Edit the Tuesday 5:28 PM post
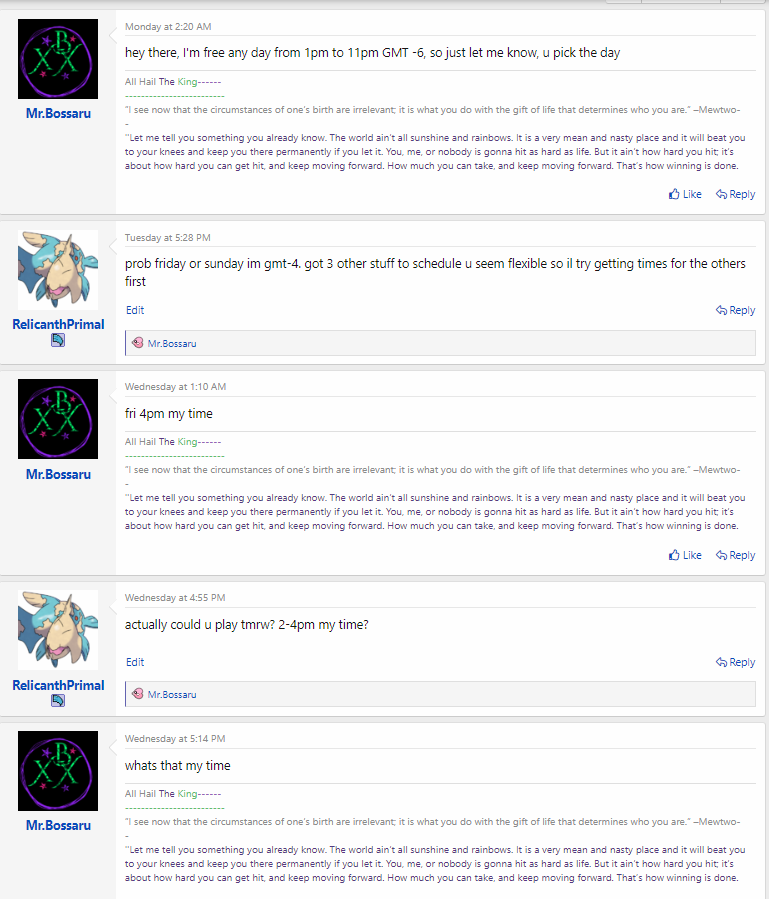This screenshot has height=899, width=769. (x=135, y=310)
